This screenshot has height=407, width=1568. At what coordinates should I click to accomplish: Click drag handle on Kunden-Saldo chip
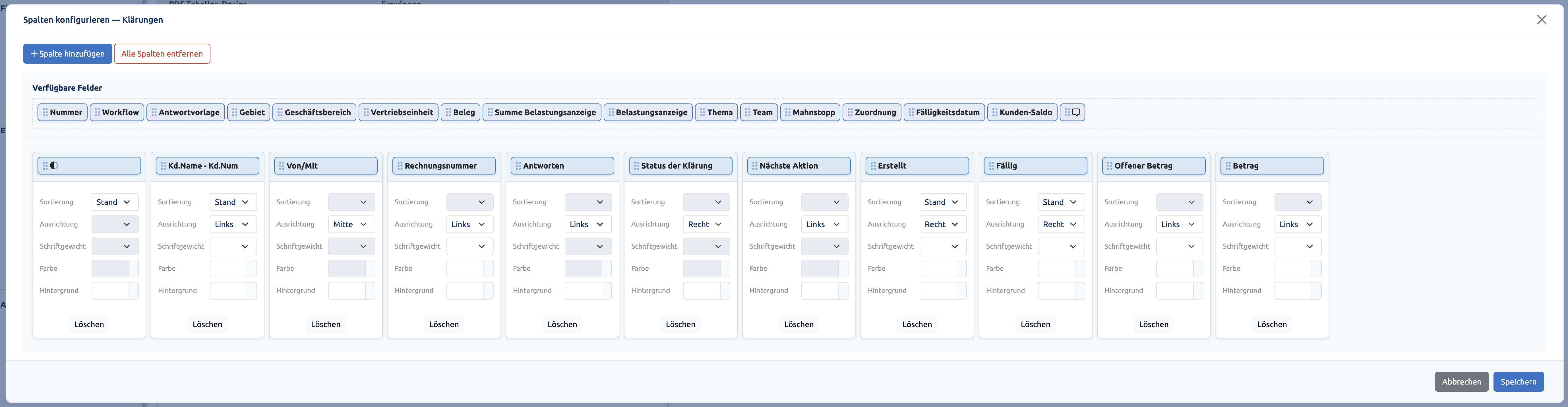995,112
